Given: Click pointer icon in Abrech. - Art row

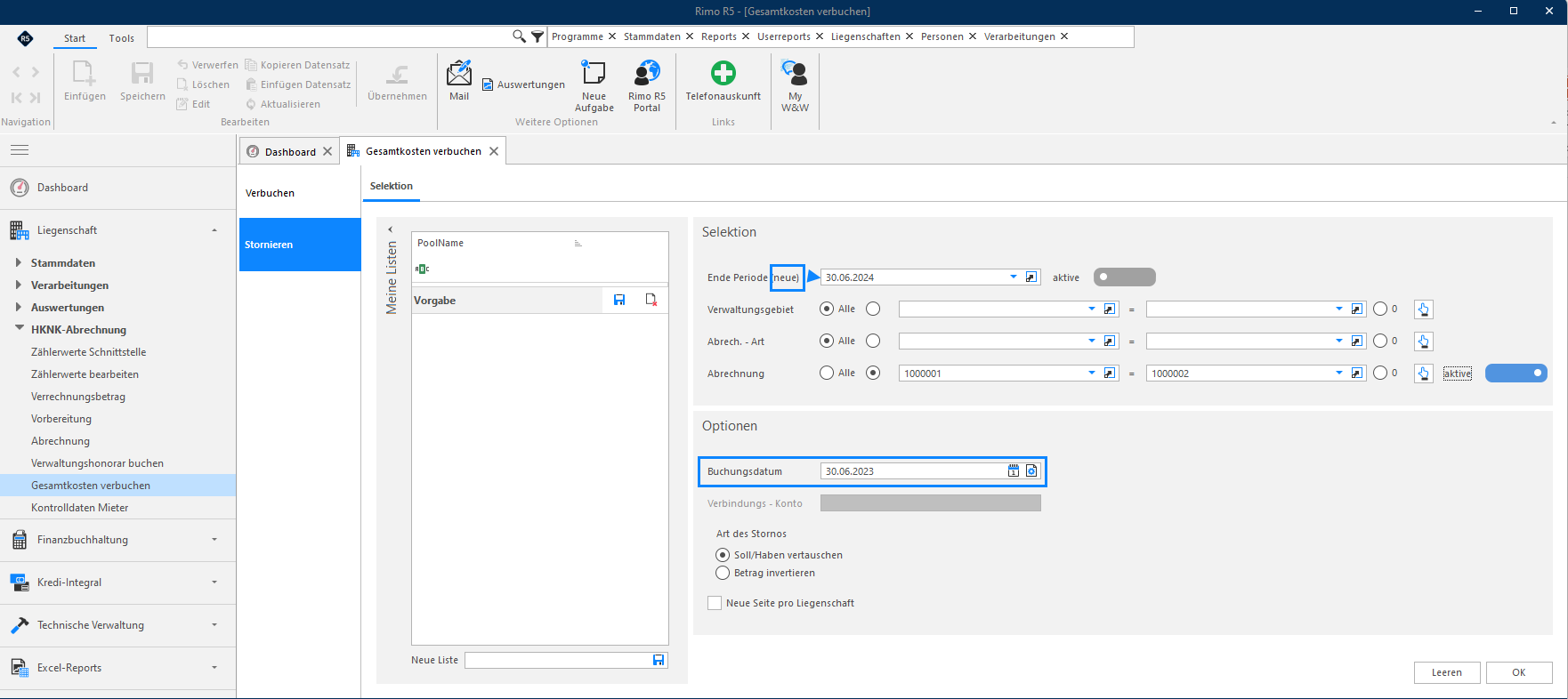Looking at the screenshot, I should point(1424,341).
